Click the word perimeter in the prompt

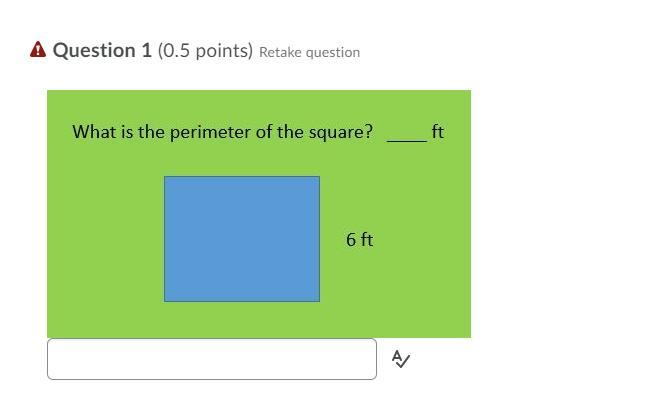tap(210, 132)
